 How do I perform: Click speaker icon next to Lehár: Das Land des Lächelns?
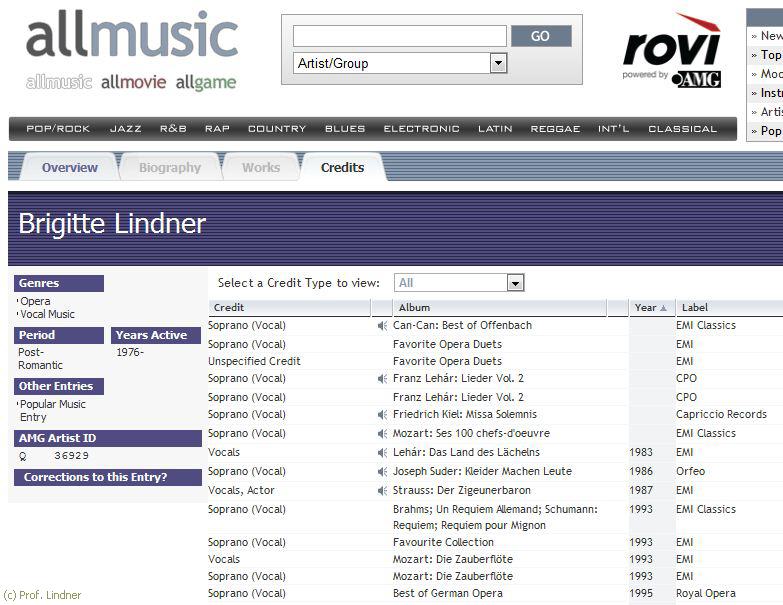coord(382,453)
